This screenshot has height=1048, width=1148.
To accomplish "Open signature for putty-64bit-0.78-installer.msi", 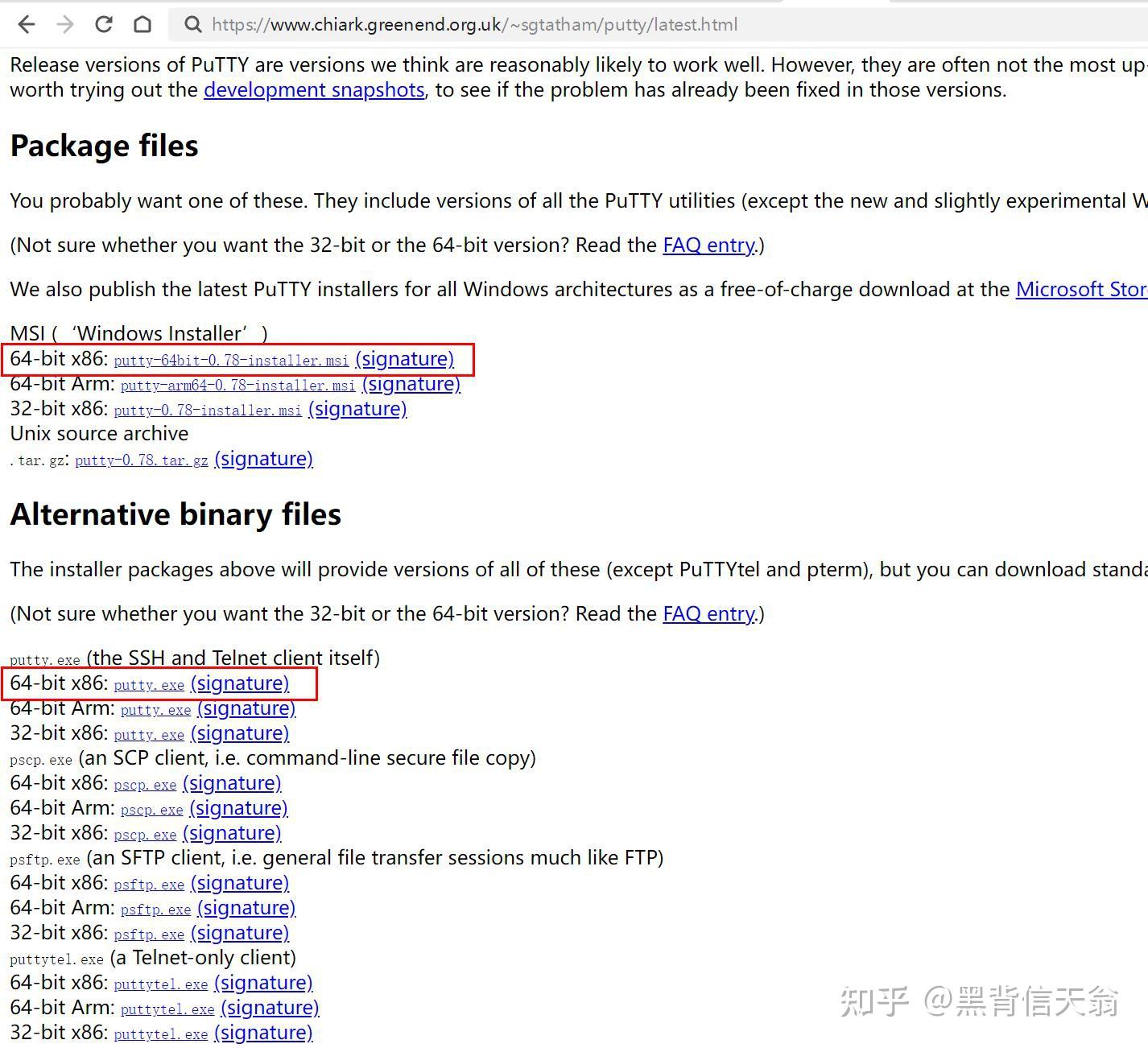I will [x=405, y=359].
